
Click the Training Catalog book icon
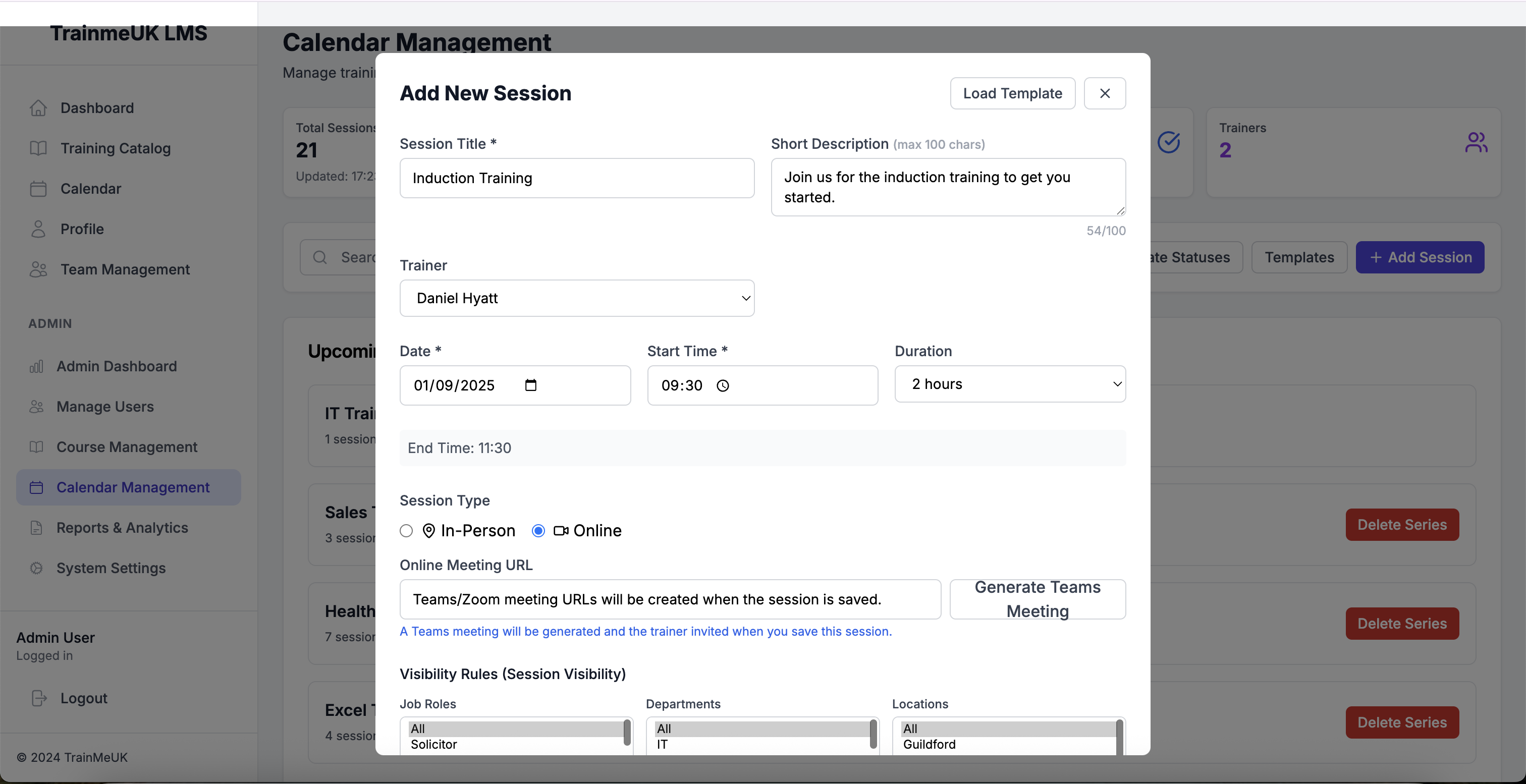point(38,148)
